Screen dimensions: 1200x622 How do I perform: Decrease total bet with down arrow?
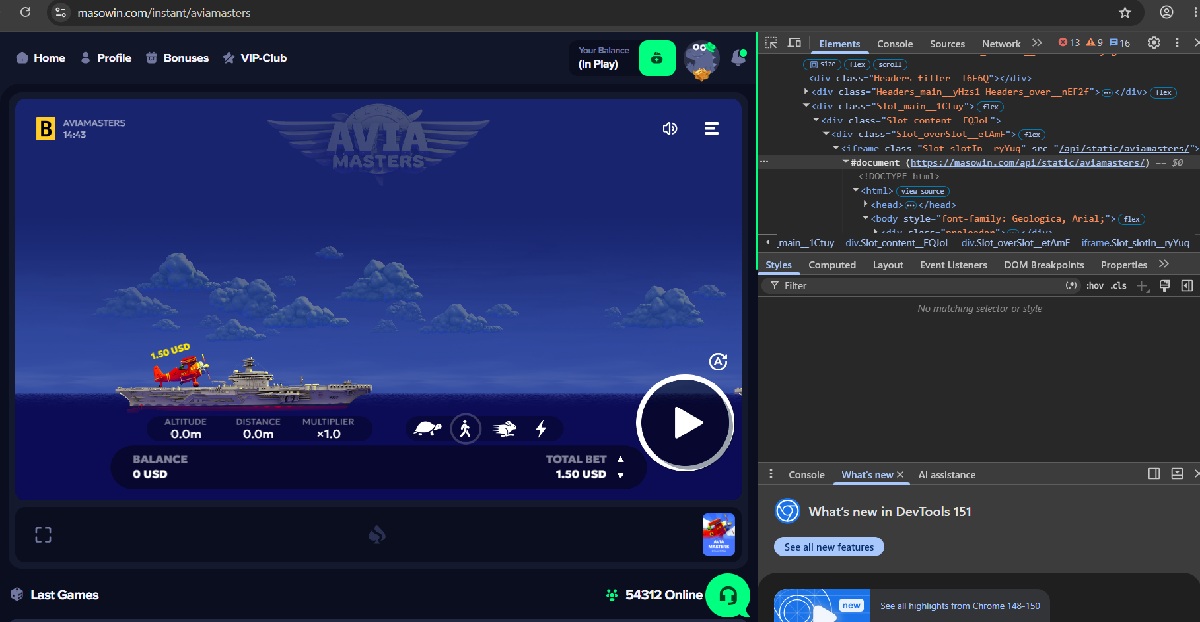pos(620,475)
